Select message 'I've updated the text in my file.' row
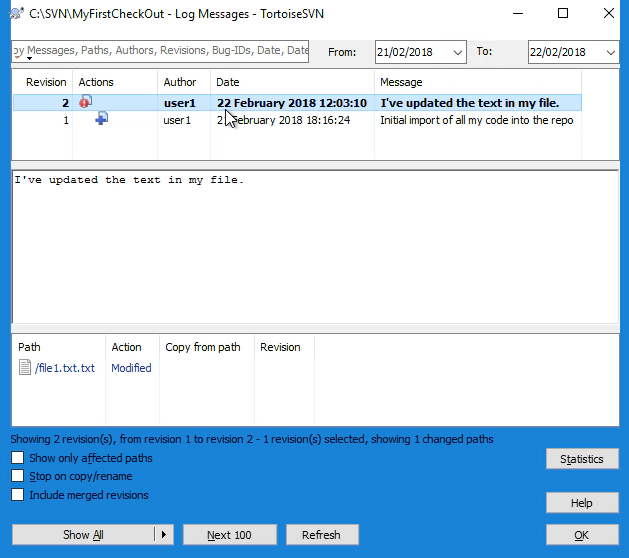 (469, 103)
